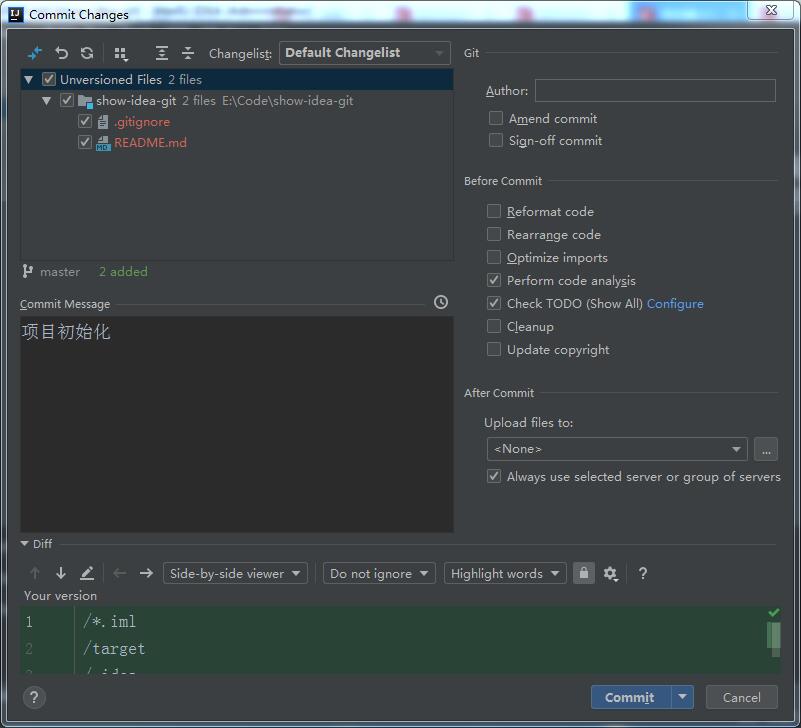Click the Rollback (revert) arrow icon
Image resolution: width=801 pixels, height=728 pixels.
62,53
